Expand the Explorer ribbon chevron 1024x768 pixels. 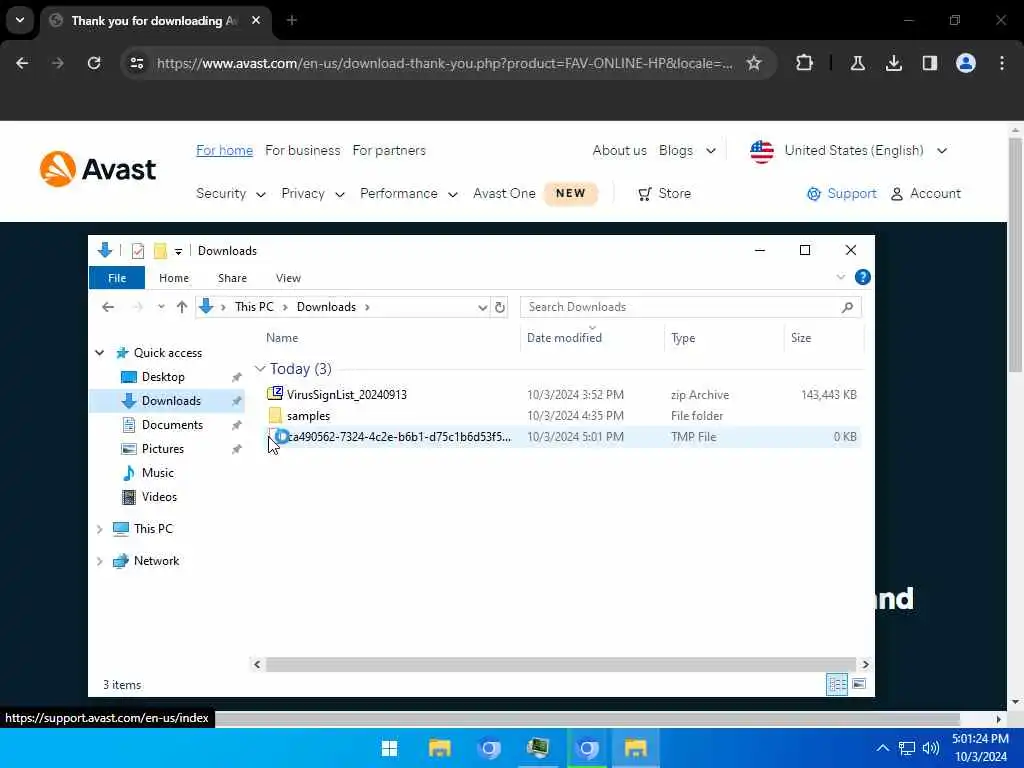[840, 277]
